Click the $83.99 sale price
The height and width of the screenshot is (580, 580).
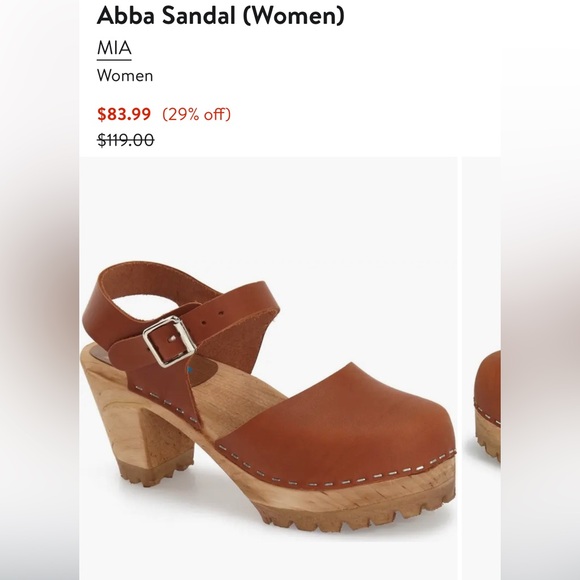click(124, 114)
